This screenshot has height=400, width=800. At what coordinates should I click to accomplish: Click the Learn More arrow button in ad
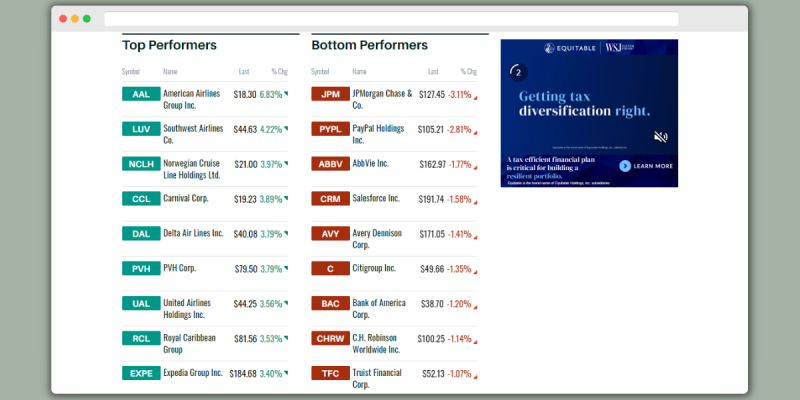[625, 166]
